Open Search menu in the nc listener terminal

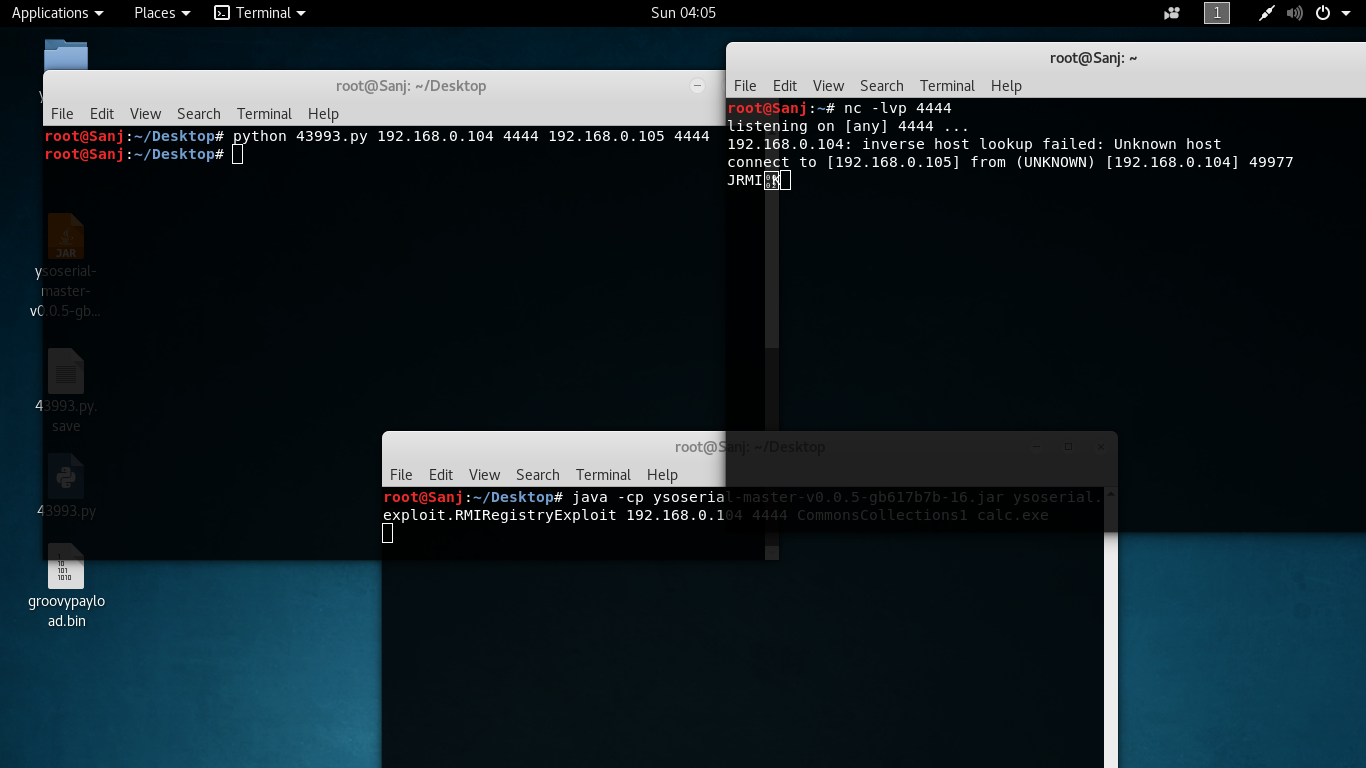pos(882,86)
